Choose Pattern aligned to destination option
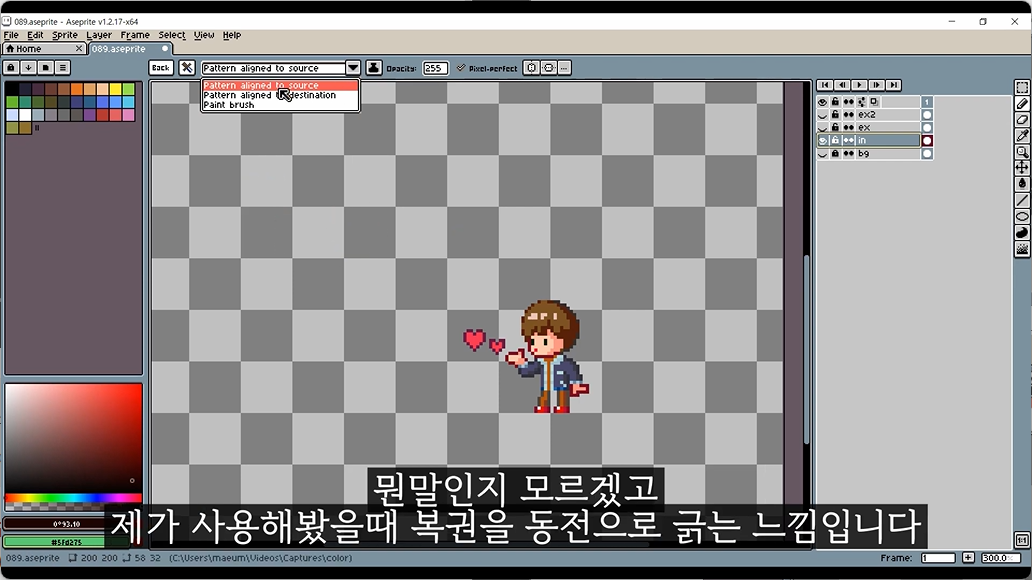The width and height of the screenshot is (1032, 580). (280, 95)
